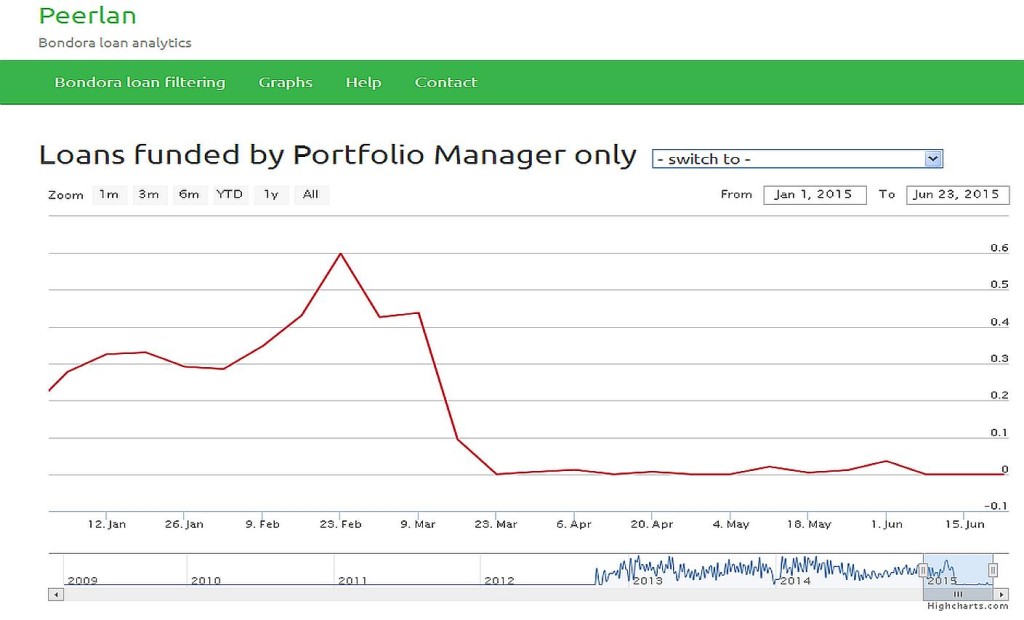Open the Contact menu item
Image resolution: width=1024 pixels, height=620 pixels.
pos(446,82)
